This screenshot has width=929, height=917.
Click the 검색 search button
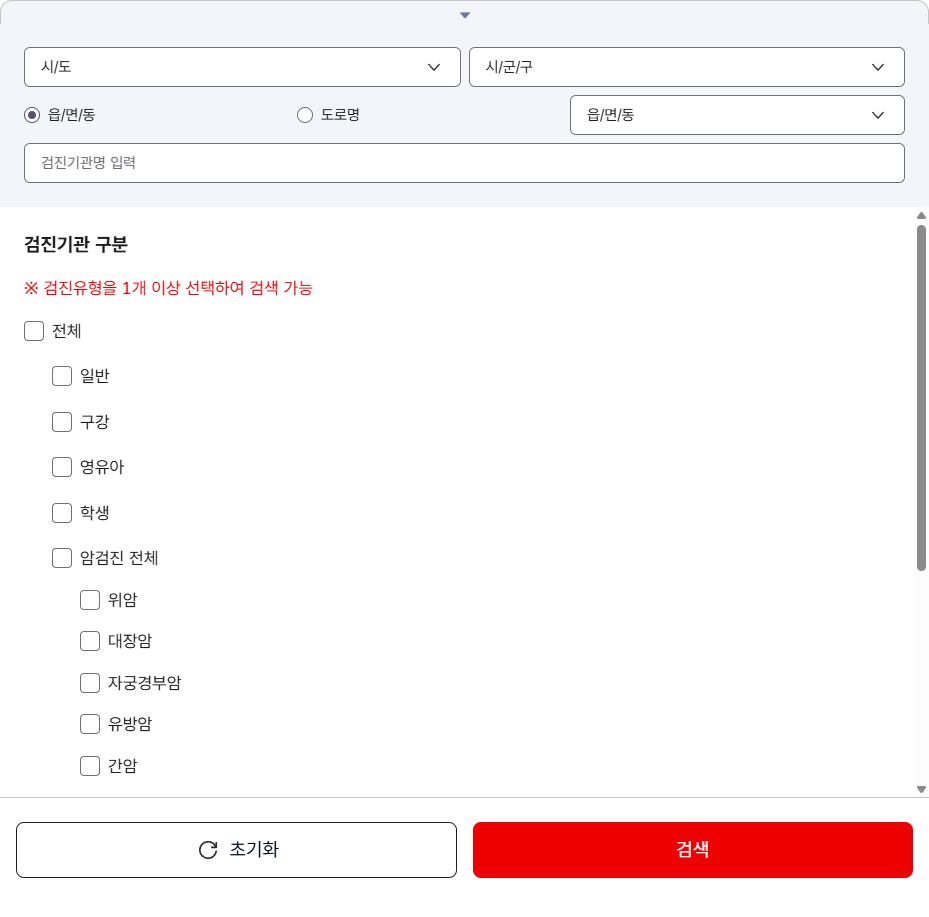pos(693,849)
